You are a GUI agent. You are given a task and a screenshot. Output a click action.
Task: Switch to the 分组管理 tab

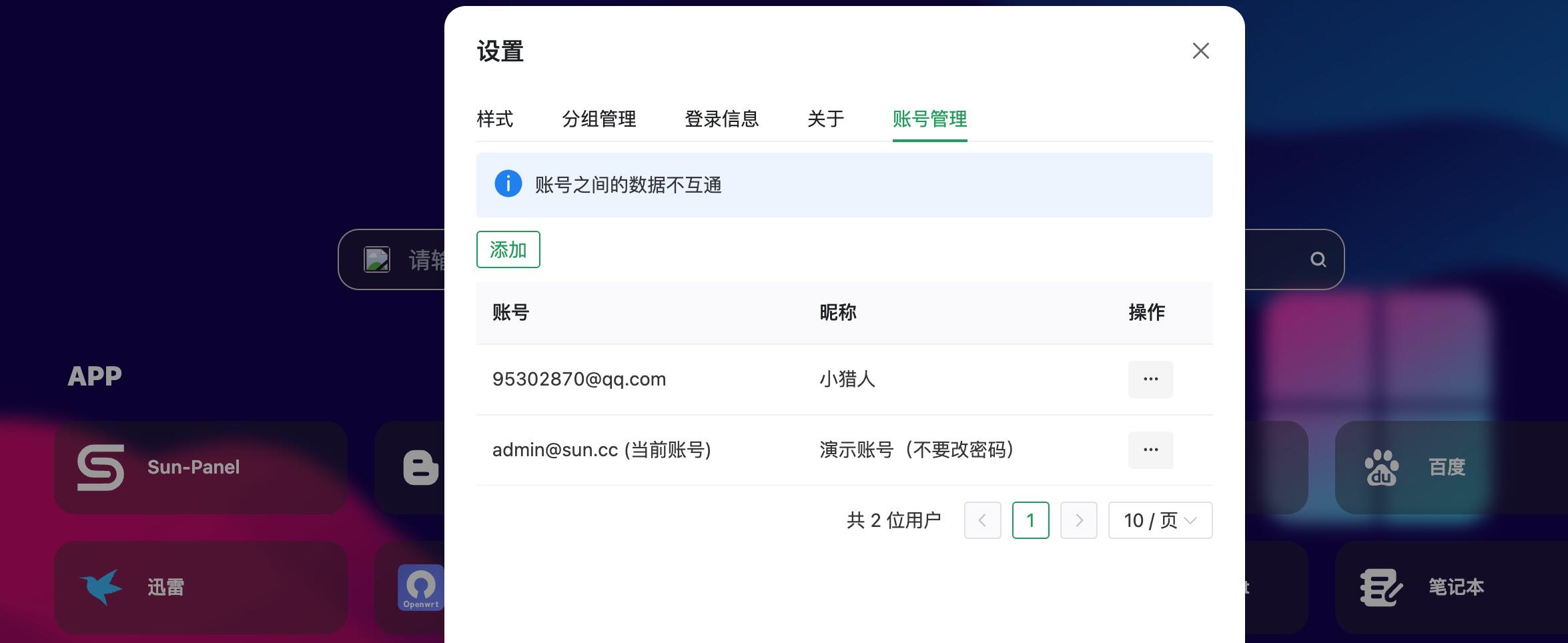click(599, 119)
